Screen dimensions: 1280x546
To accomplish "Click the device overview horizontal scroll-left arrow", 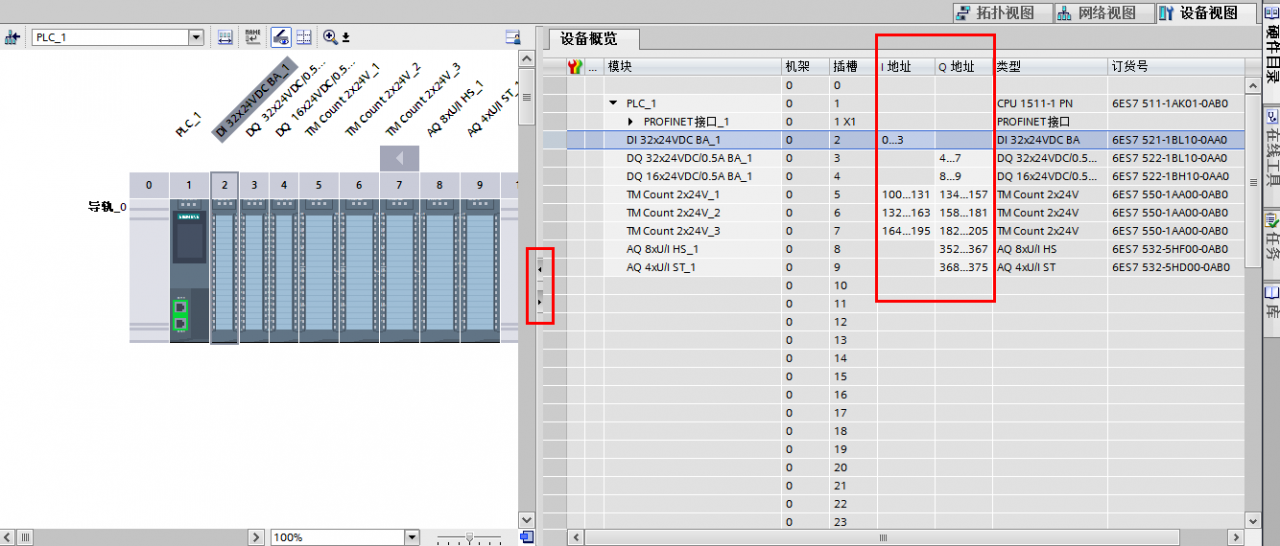I will click(576, 538).
